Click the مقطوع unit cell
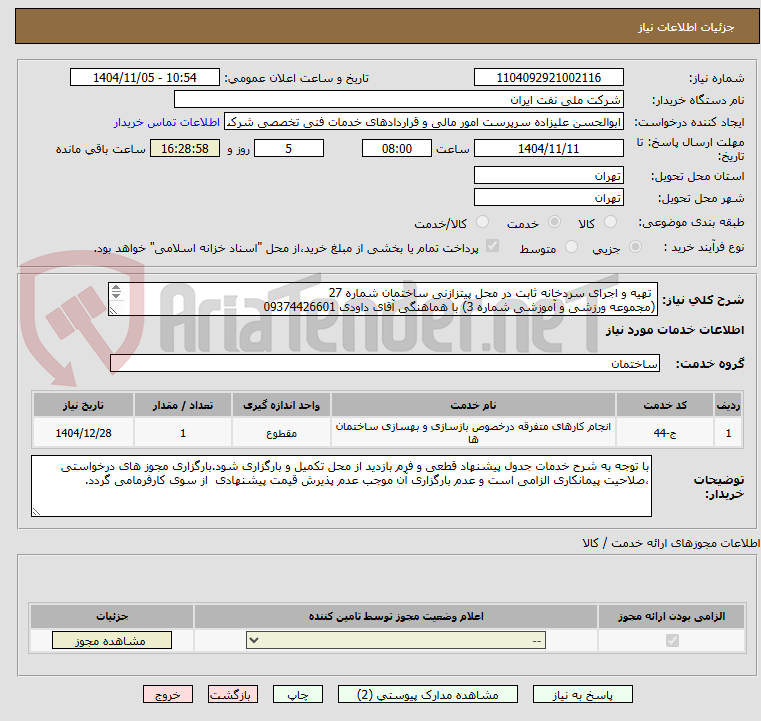 click(281, 433)
